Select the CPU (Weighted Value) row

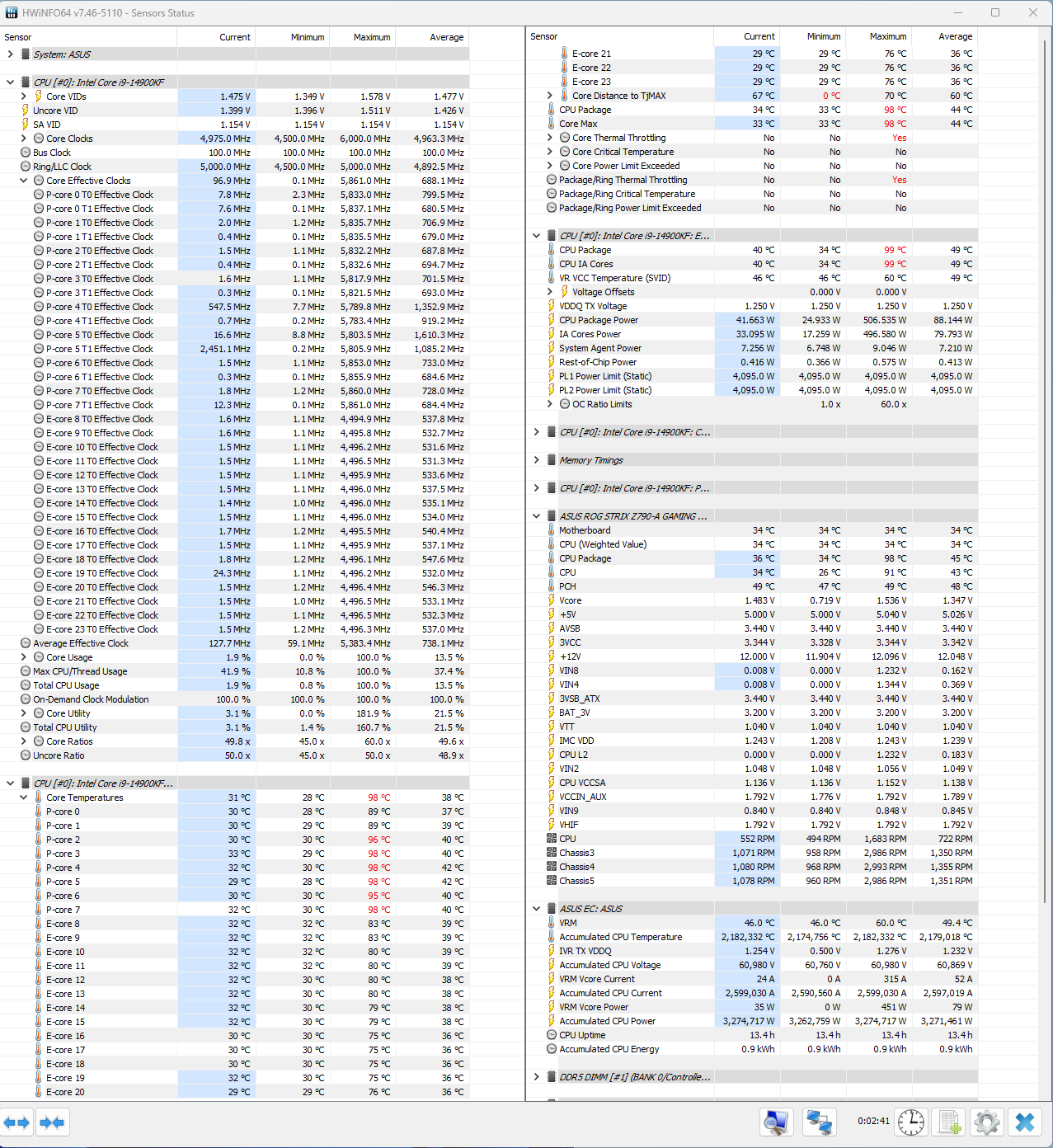tap(752, 544)
